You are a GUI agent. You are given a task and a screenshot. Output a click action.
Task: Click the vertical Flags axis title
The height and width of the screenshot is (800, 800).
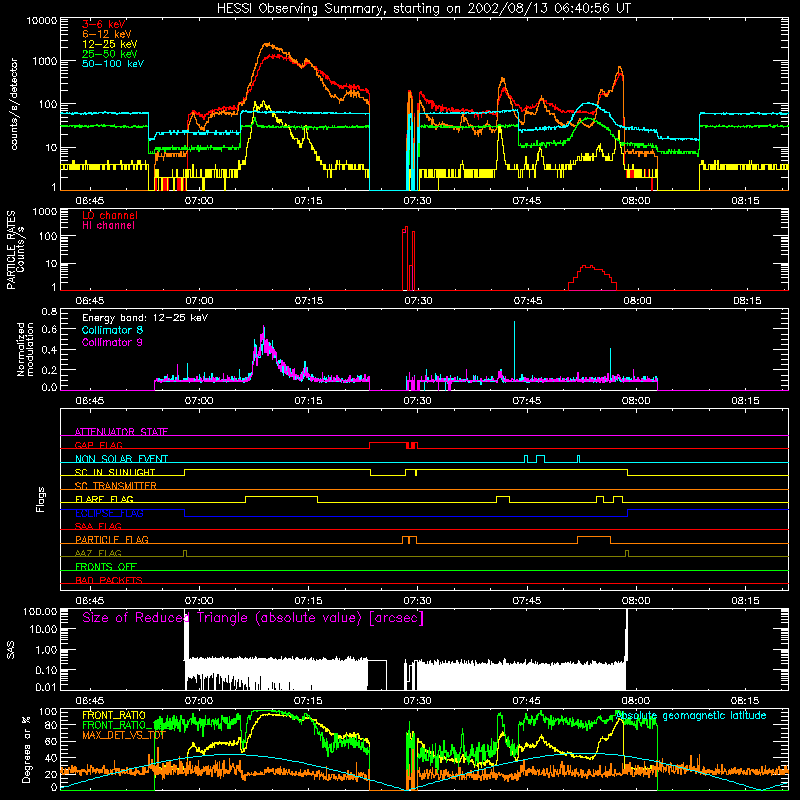(41, 499)
